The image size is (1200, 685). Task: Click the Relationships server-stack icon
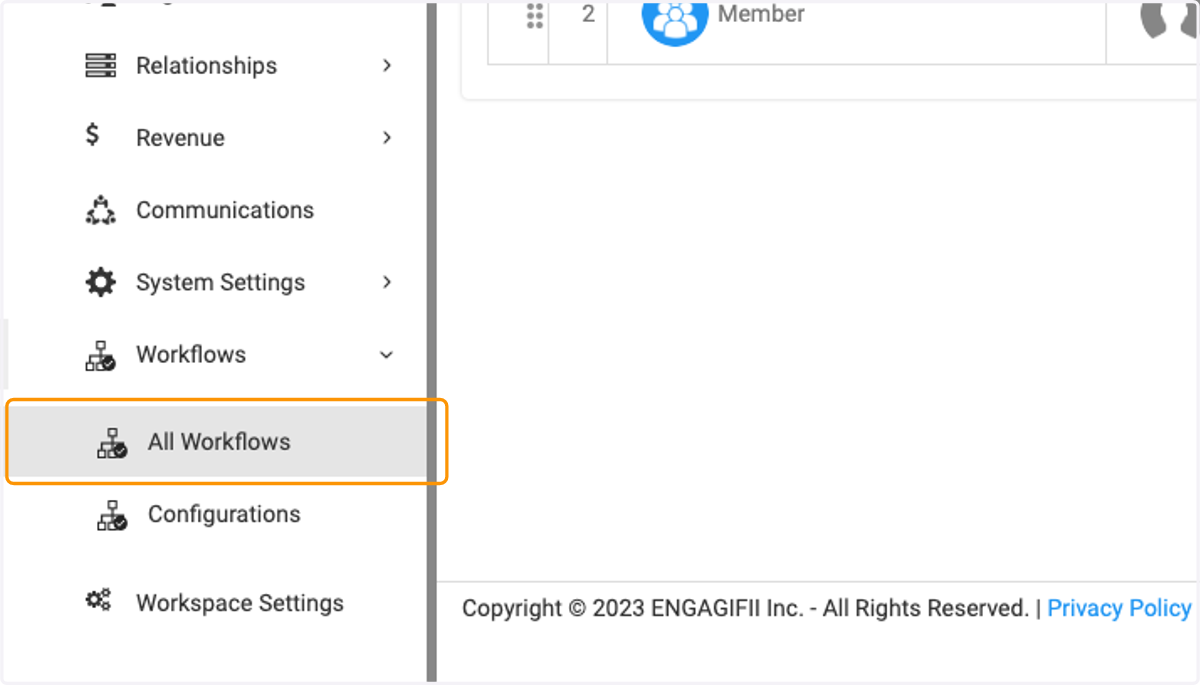tap(100, 66)
